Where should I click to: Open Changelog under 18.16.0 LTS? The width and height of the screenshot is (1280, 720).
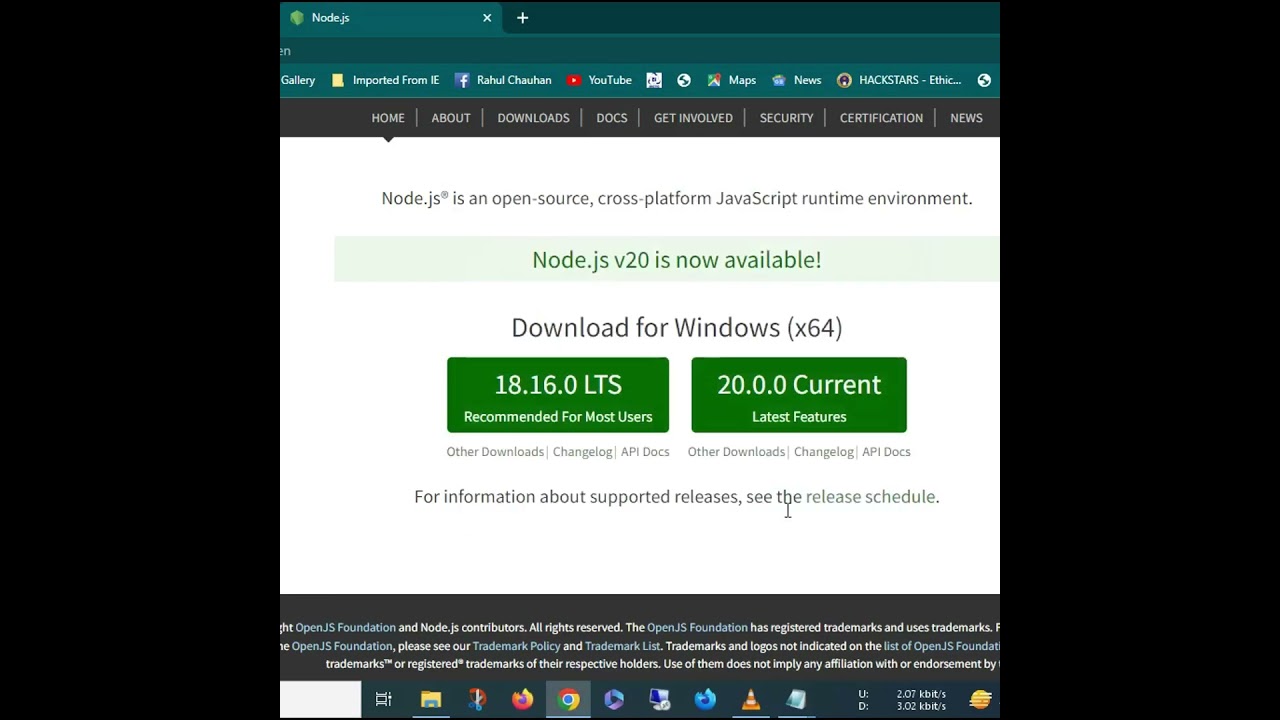[x=582, y=452]
